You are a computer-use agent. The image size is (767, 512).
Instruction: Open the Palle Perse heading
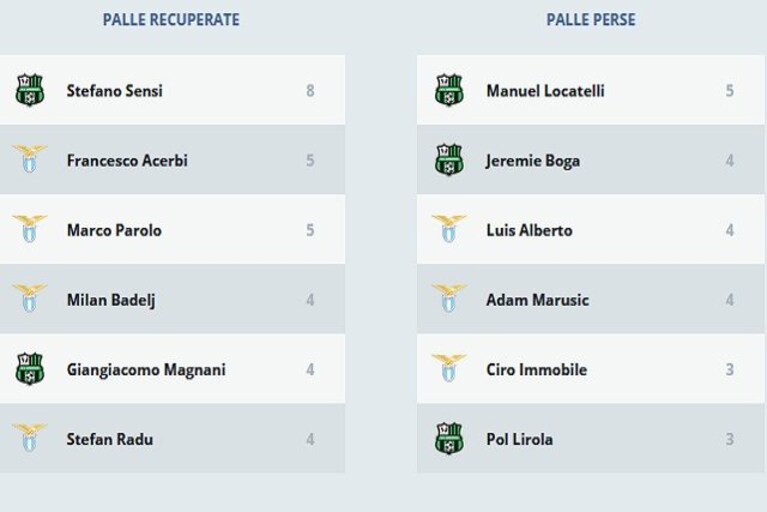[591, 20]
